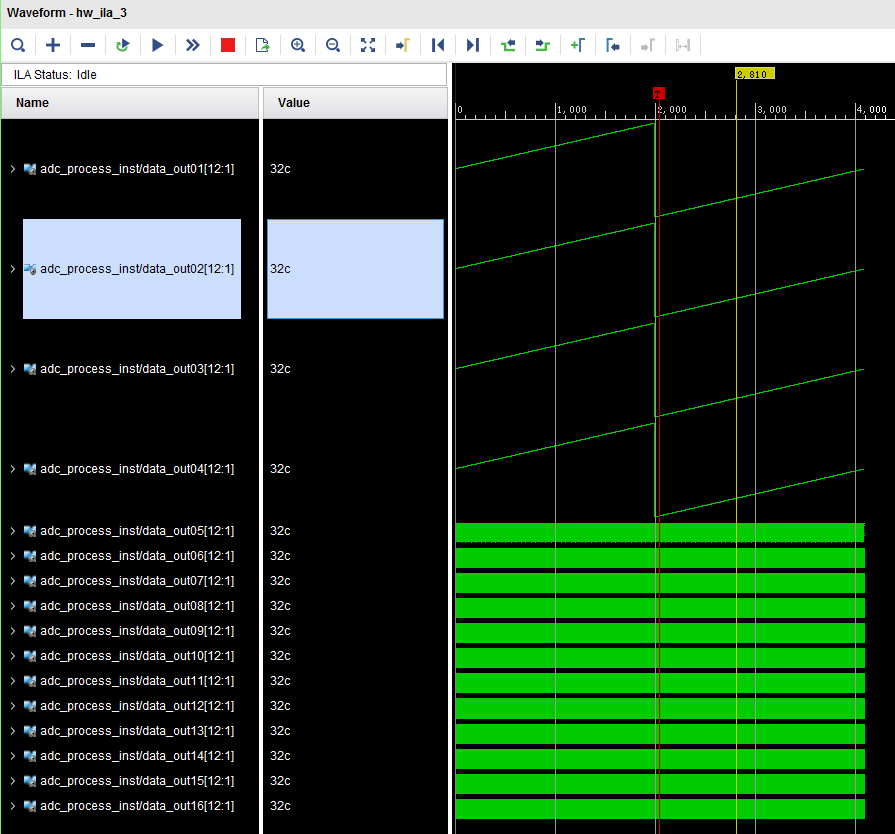Expand data_out04 bus
This screenshot has width=895, height=834.
tap(13, 469)
